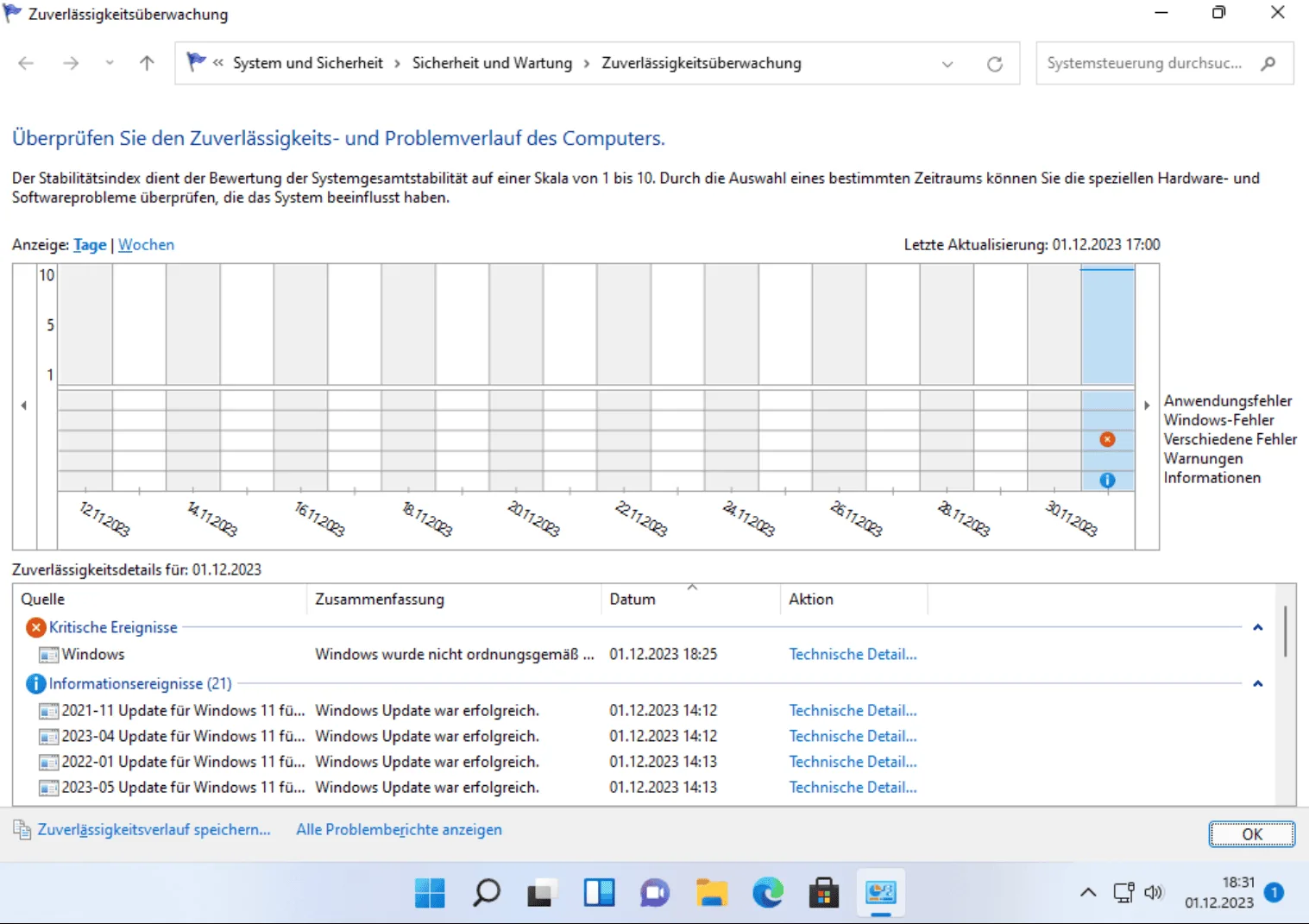Image resolution: width=1309 pixels, height=924 pixels.
Task: Sort list by the Datum column header
Action: point(632,599)
